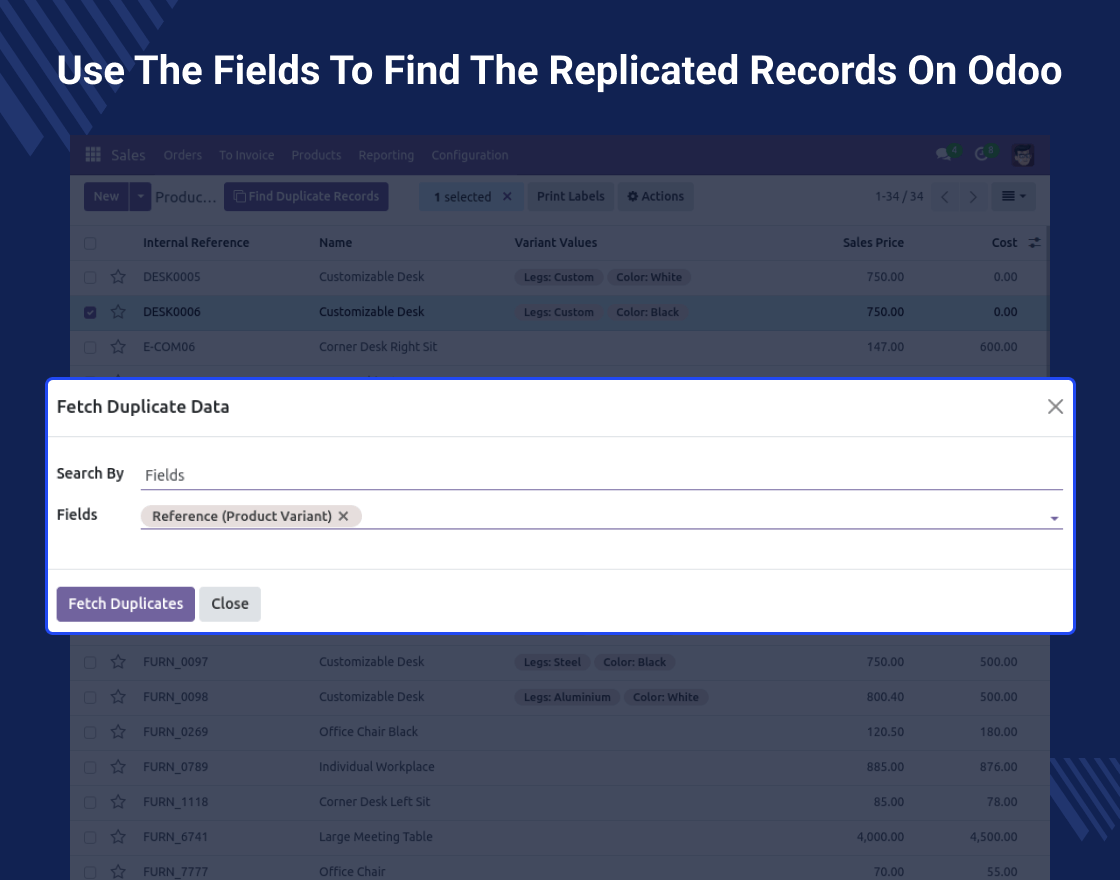Go to next page arrow
This screenshot has width=1120, height=880.
(972, 196)
